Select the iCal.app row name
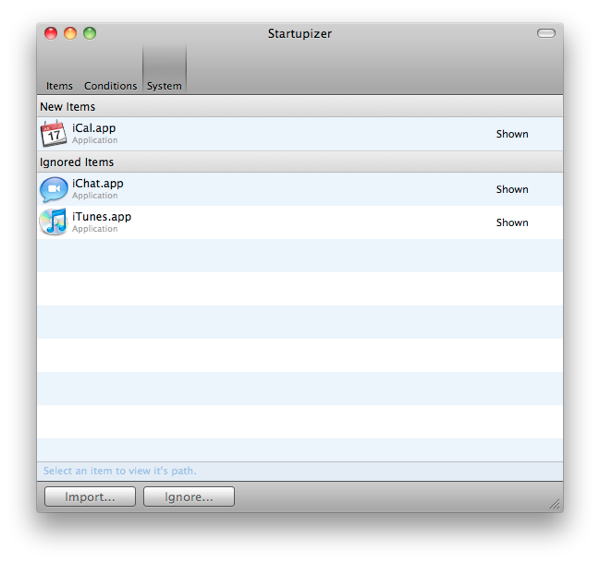Viewport: 600px width, 563px height. point(94,128)
